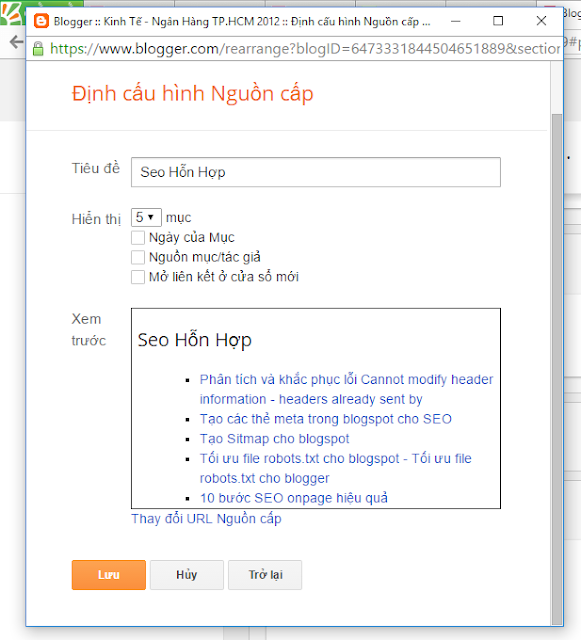
Task: Click the Trở lại button
Action: pos(265,575)
